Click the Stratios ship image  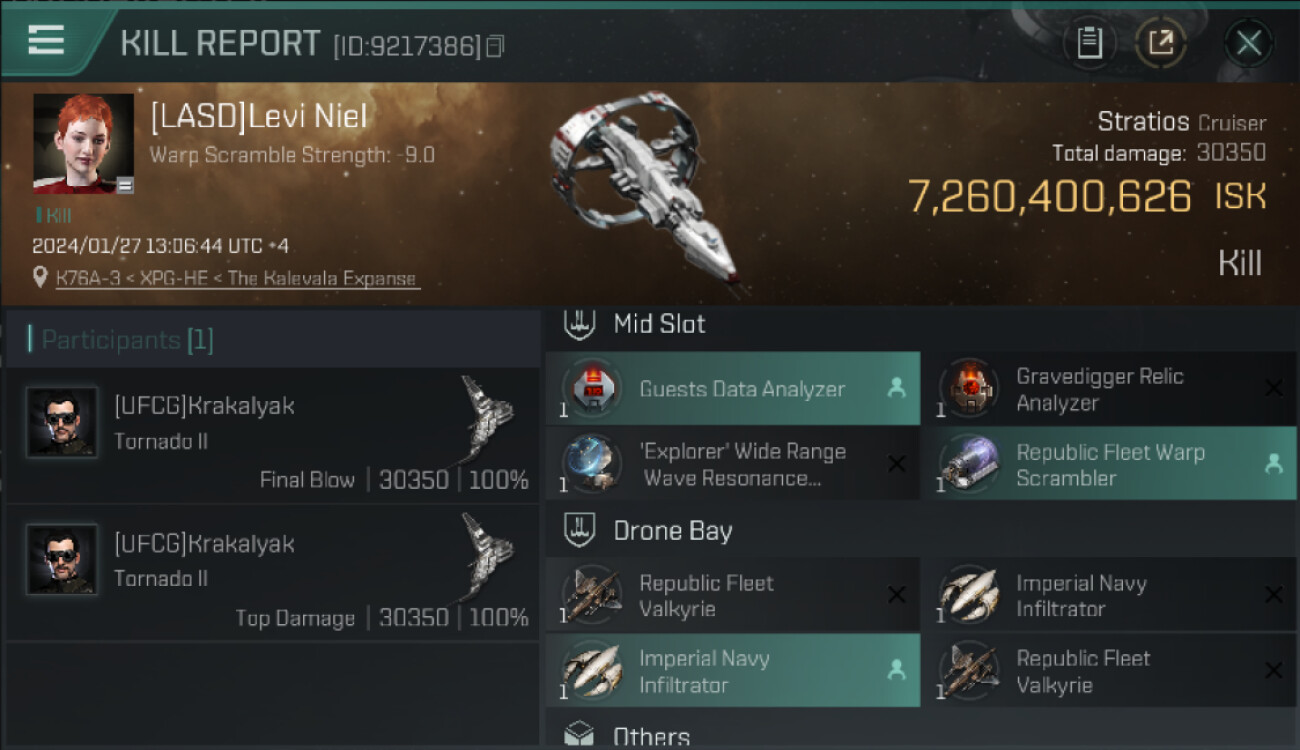pos(641,190)
